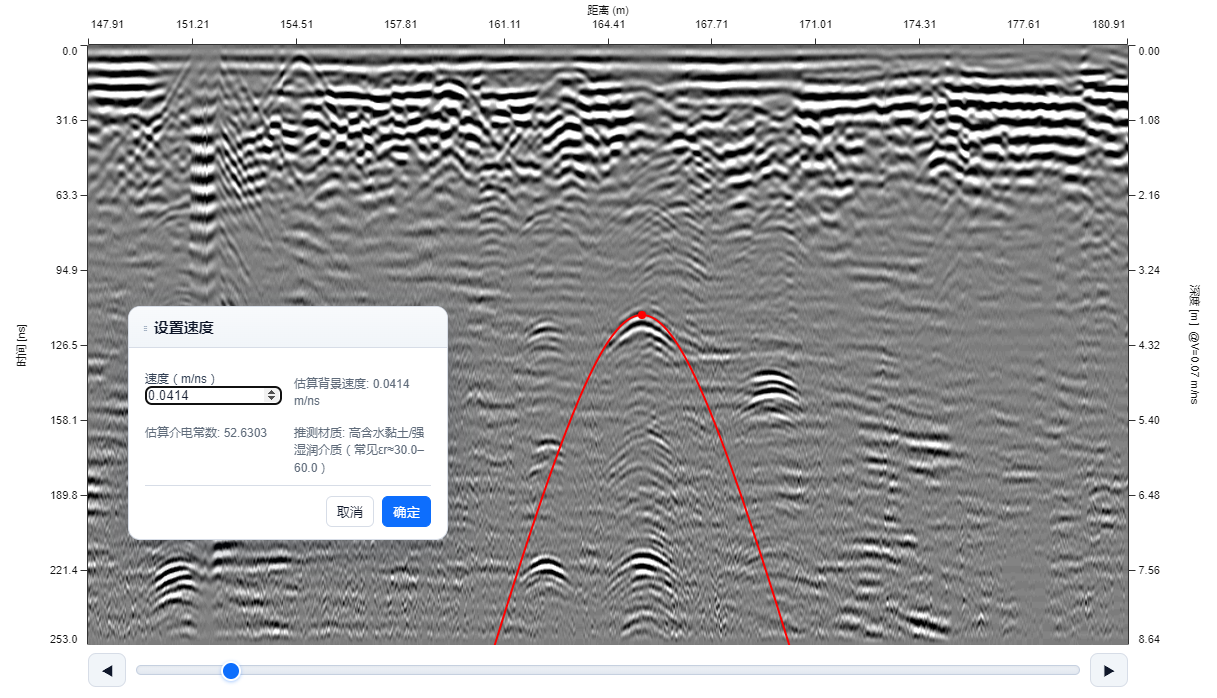Click the 估算介电常数: 52.6303 text
Screen dimensions: 1217x698
pos(206,433)
